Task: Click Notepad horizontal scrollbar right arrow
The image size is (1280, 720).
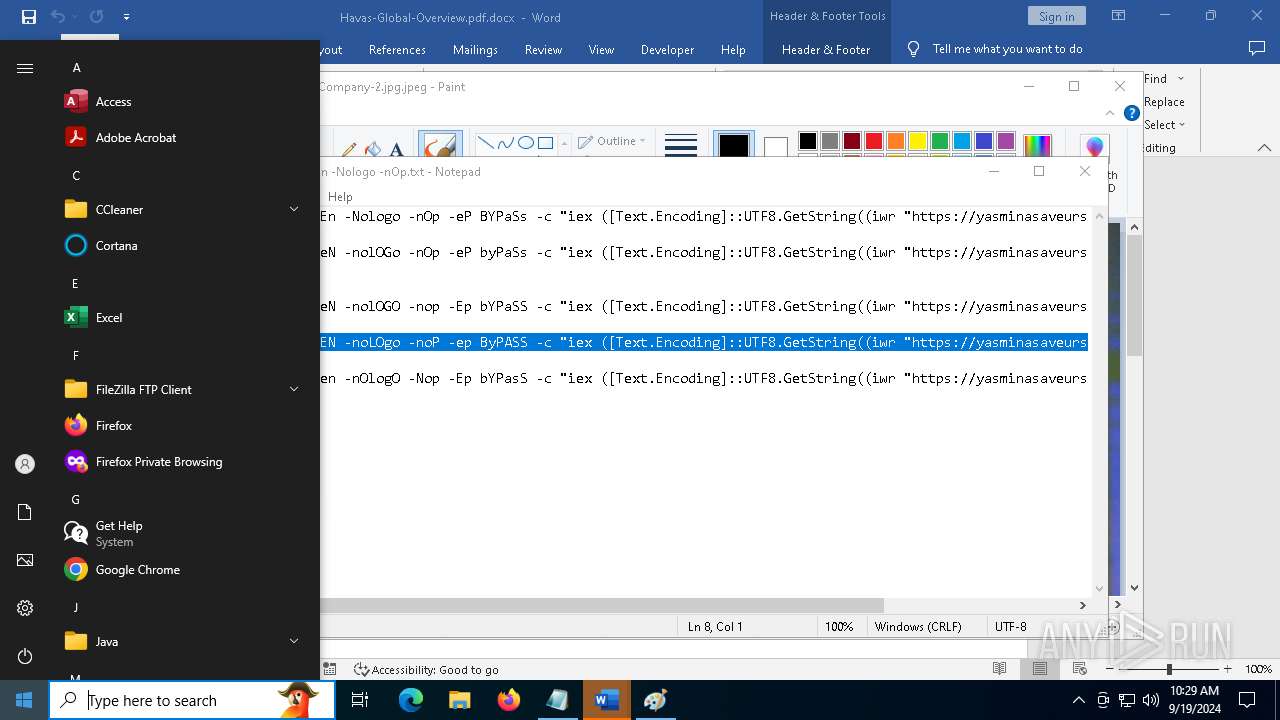Action: tap(1082, 605)
